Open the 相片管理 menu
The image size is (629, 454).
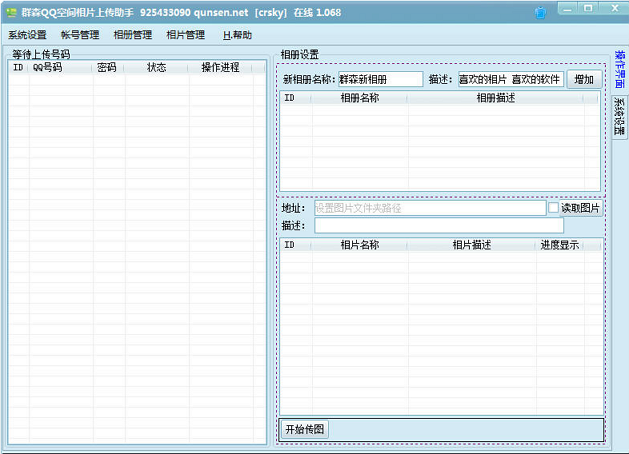tap(185, 35)
